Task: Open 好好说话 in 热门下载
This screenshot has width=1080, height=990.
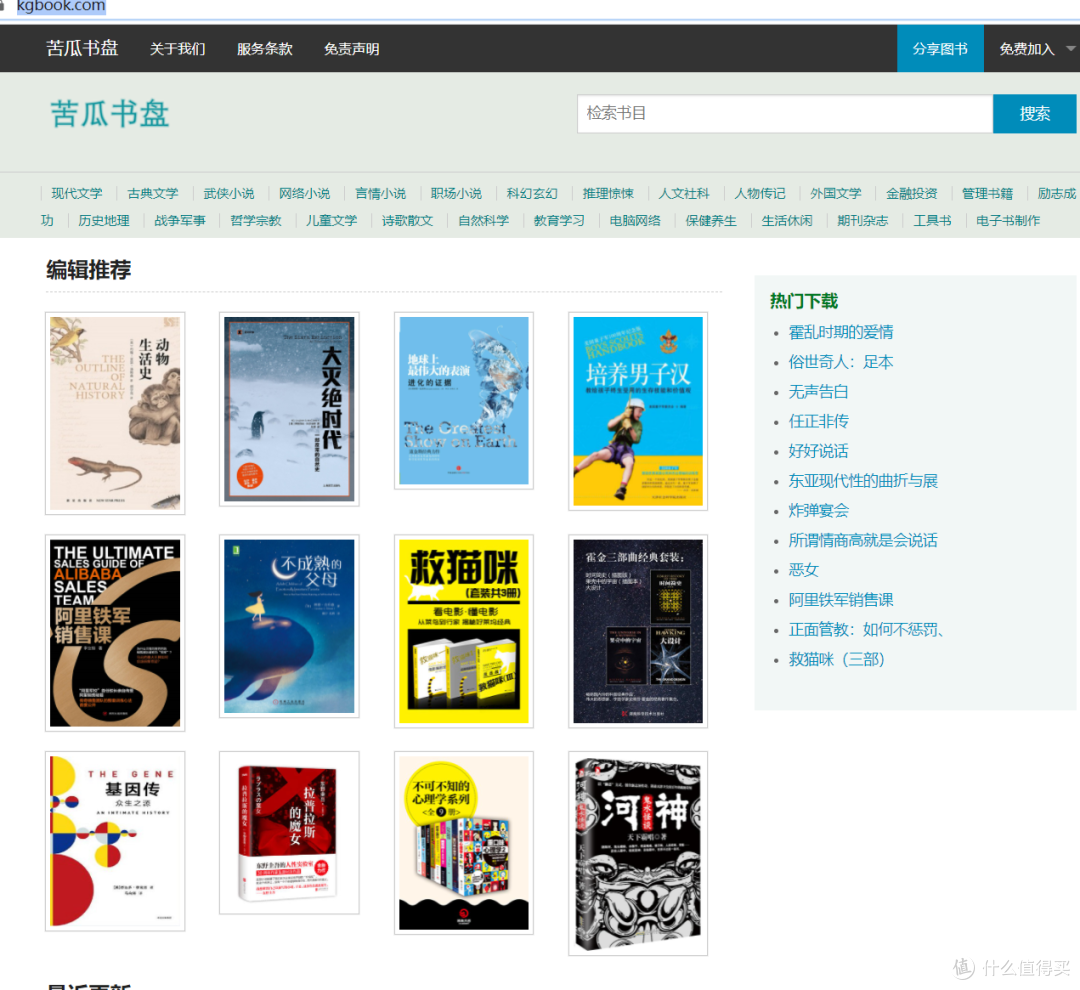Action: [x=818, y=451]
